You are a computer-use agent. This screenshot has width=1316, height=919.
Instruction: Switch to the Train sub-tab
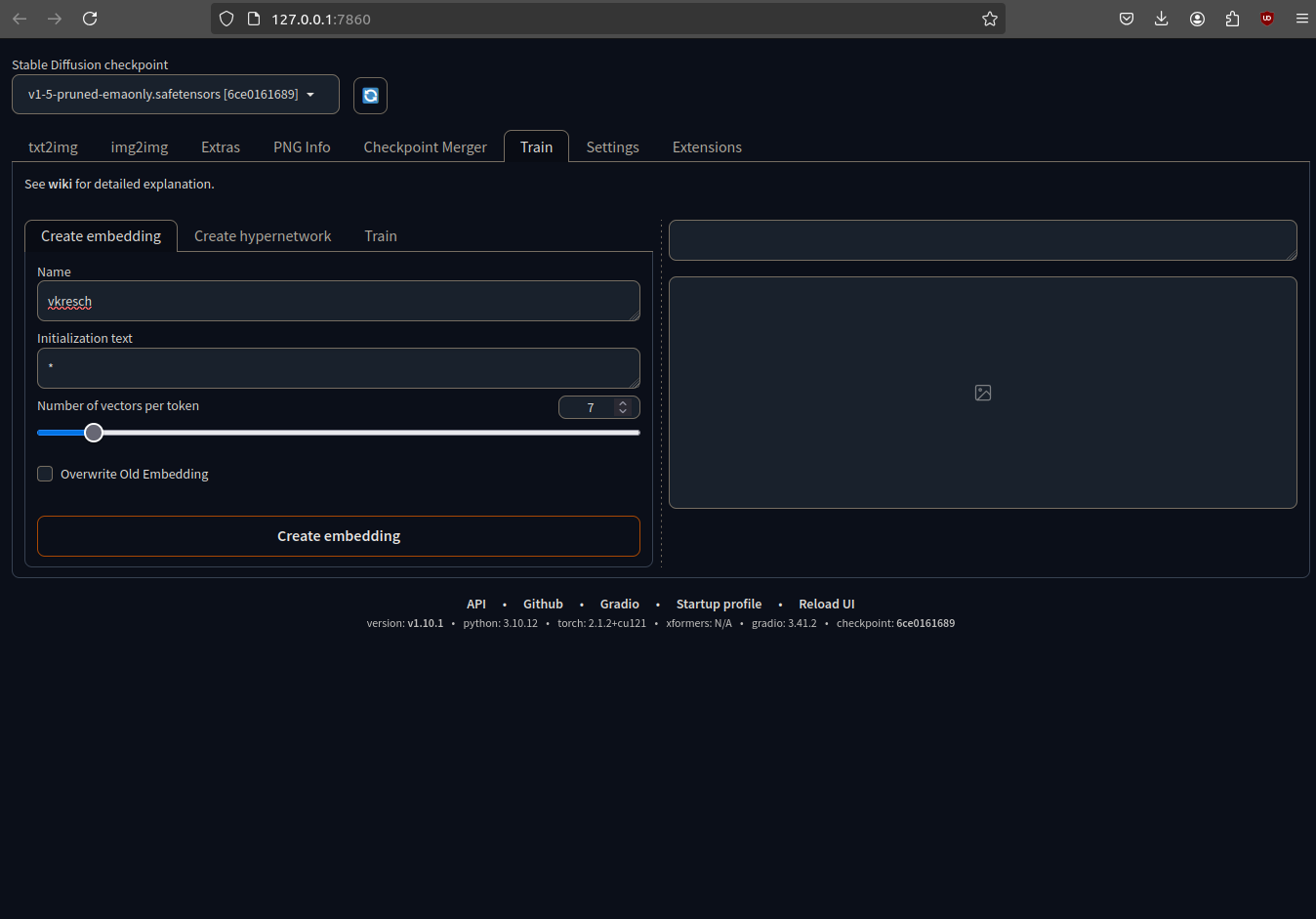click(381, 236)
